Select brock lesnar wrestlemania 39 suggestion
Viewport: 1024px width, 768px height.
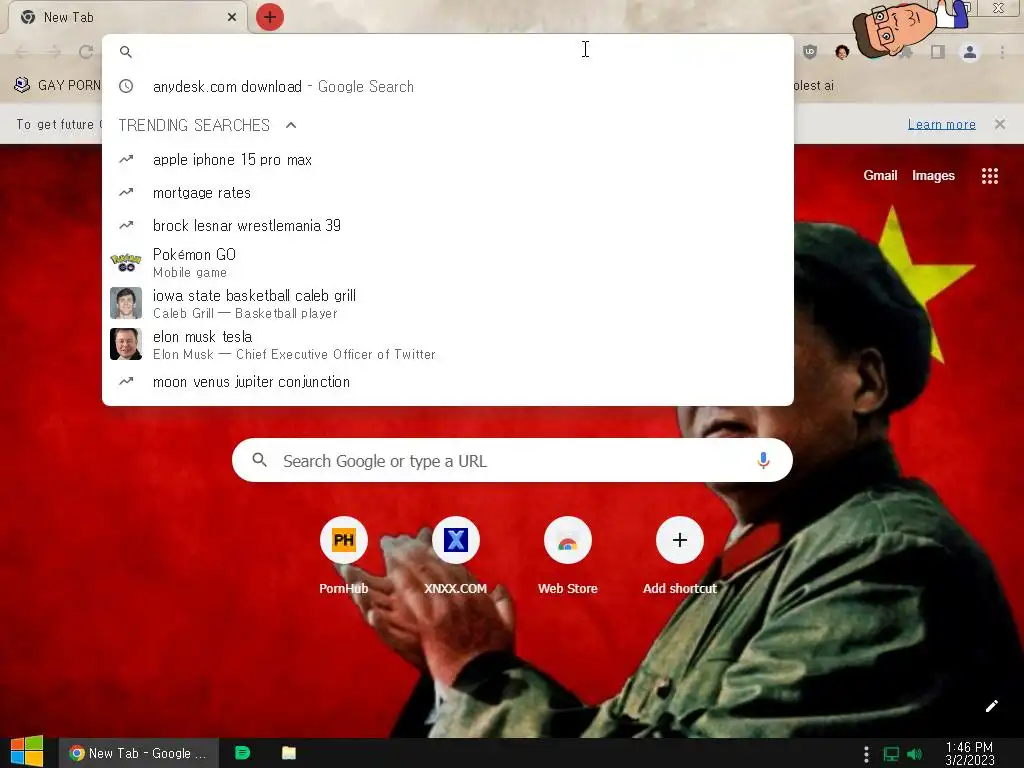point(448,225)
